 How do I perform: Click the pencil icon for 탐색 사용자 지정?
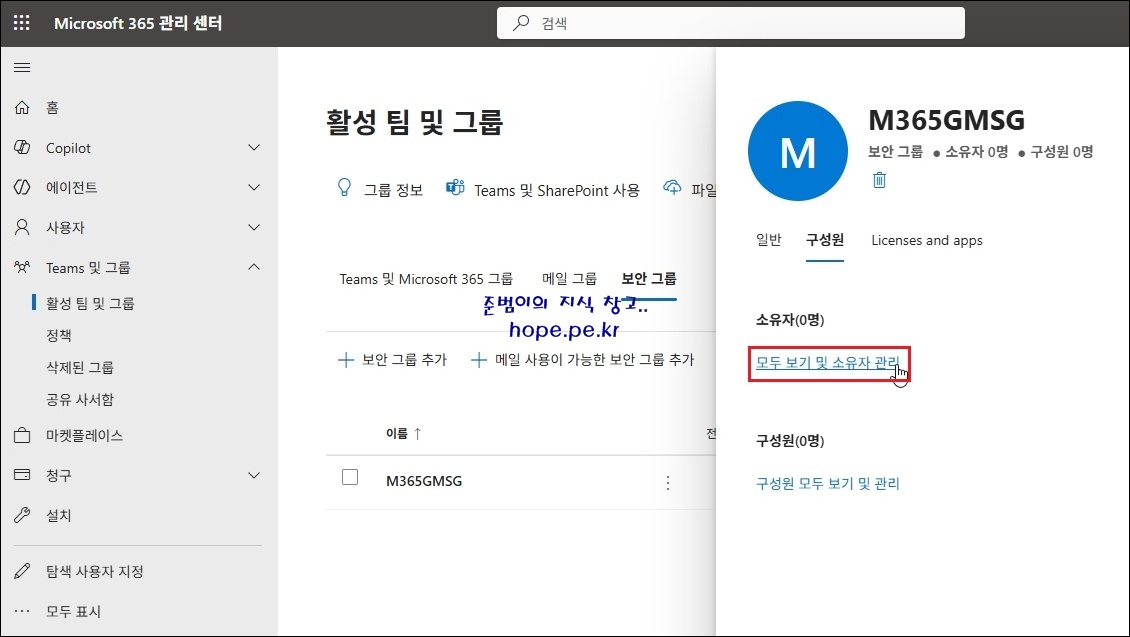[x=22, y=571]
